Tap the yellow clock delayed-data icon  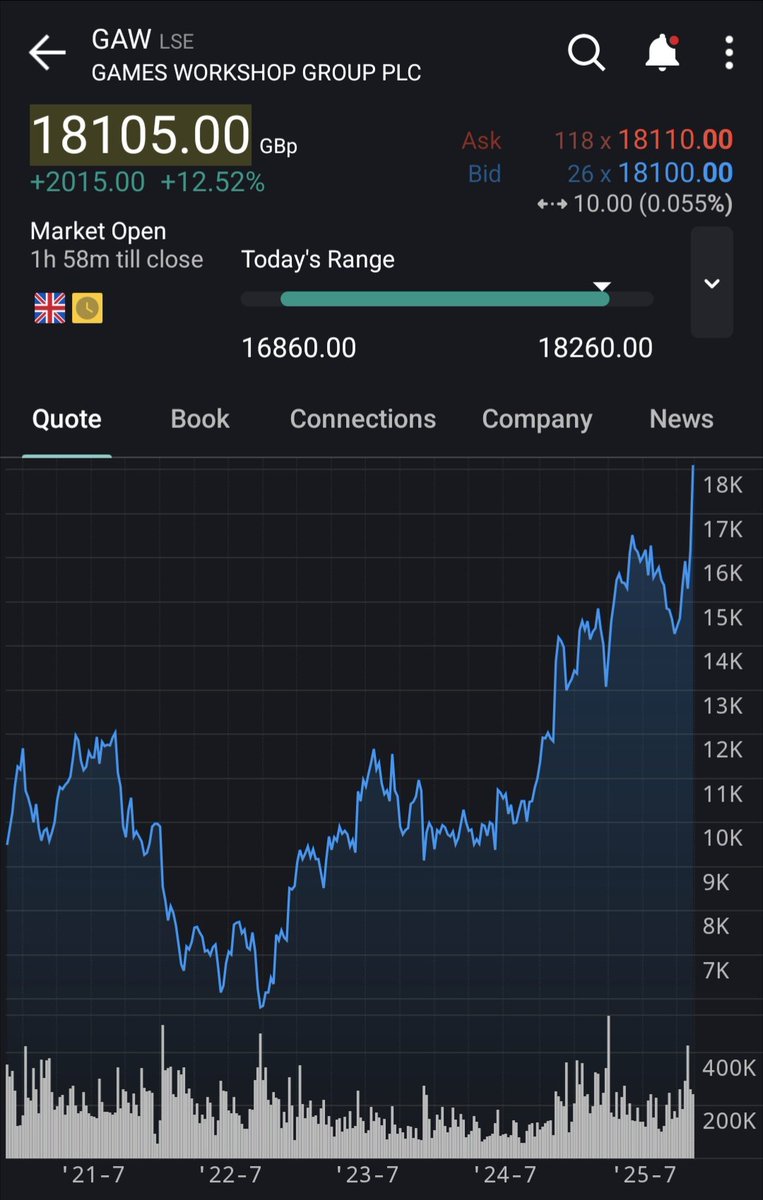[87, 309]
